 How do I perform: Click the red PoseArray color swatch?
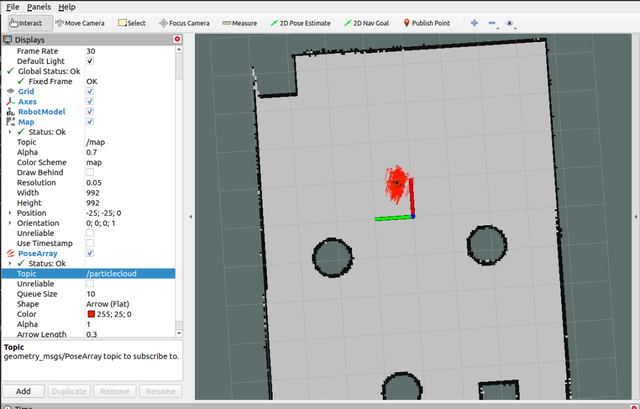click(x=92, y=315)
